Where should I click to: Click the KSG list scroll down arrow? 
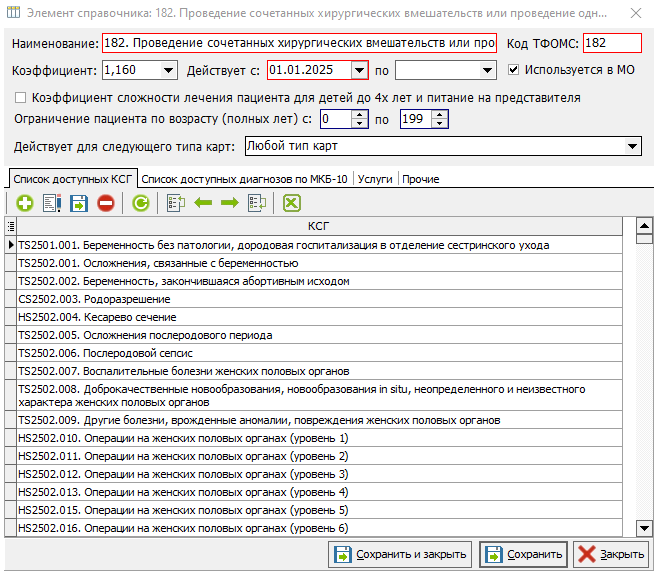coord(645,527)
